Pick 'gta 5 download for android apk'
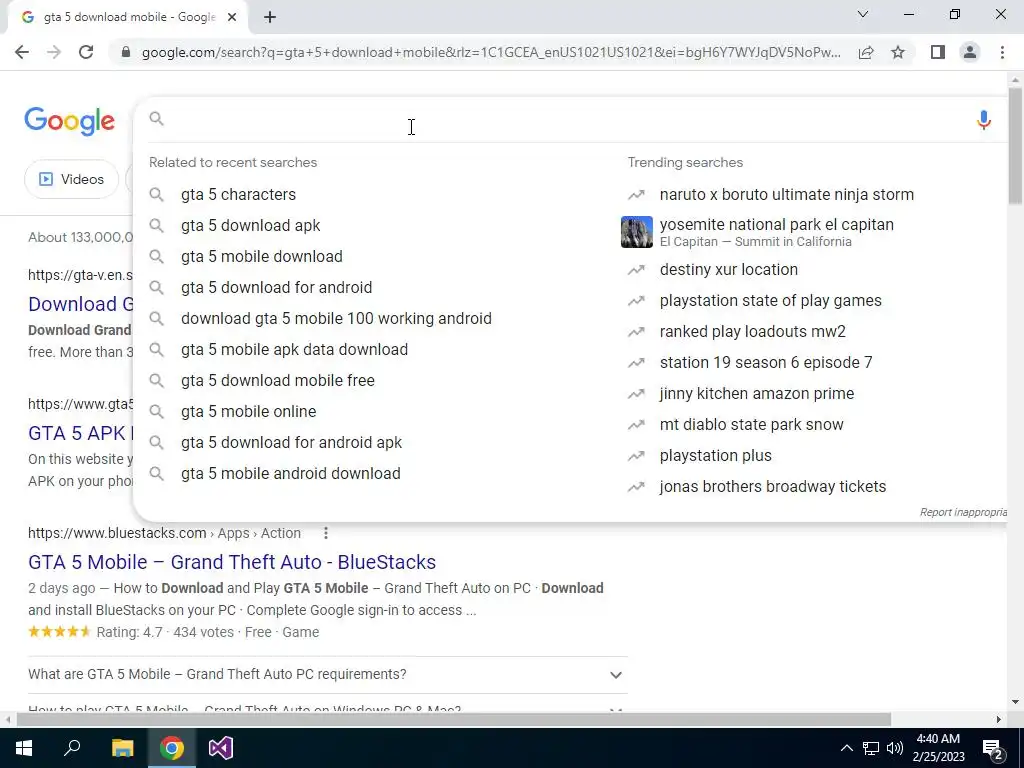1024x768 pixels. click(291, 443)
